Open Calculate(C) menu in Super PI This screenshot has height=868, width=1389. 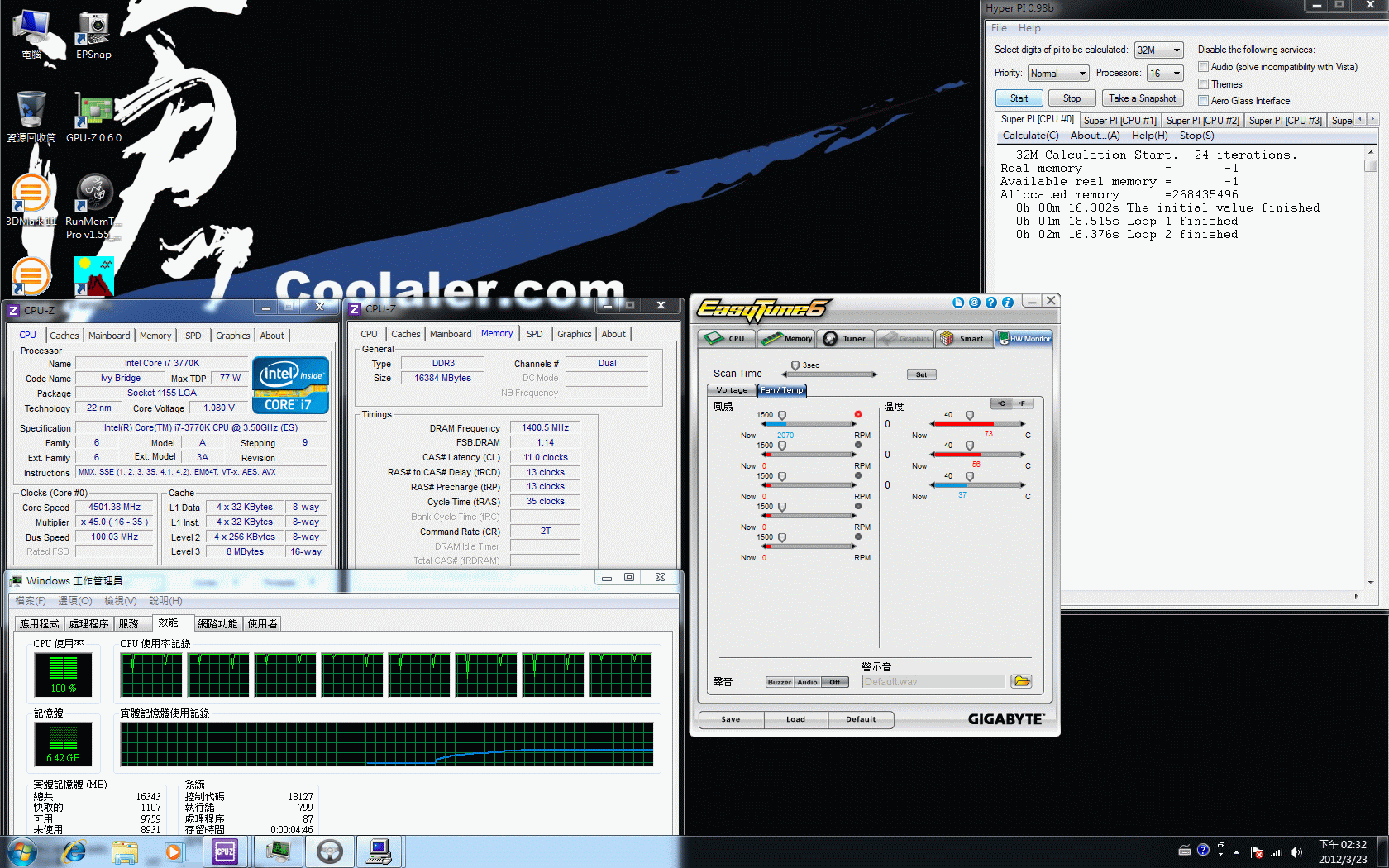click(x=1030, y=136)
